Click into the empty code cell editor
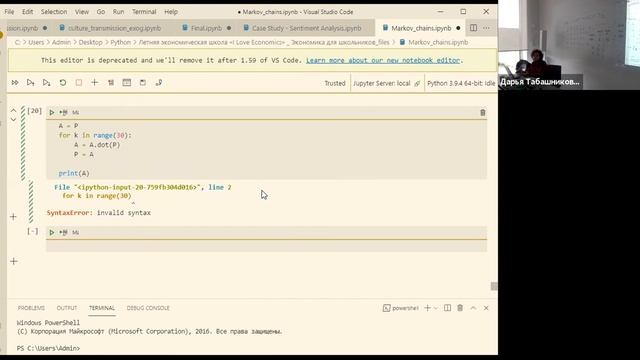640x360 pixels. click(267, 246)
